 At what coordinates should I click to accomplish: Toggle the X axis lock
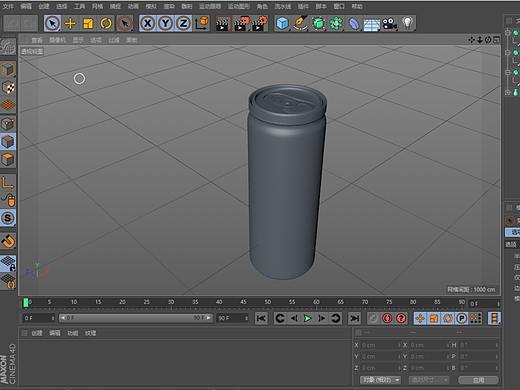click(148, 23)
